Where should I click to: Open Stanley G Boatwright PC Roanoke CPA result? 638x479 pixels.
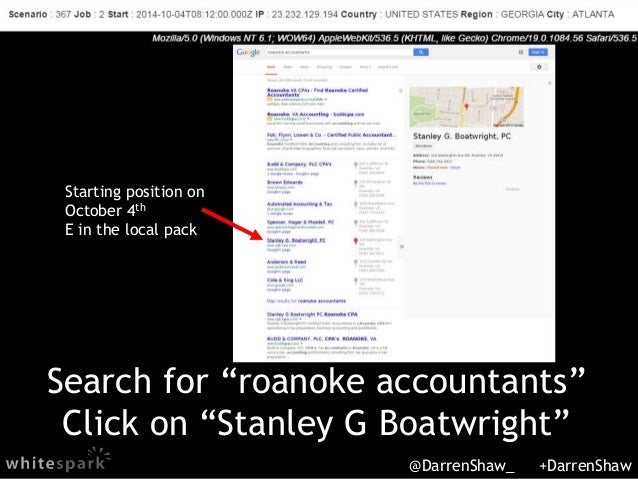tap(312, 314)
